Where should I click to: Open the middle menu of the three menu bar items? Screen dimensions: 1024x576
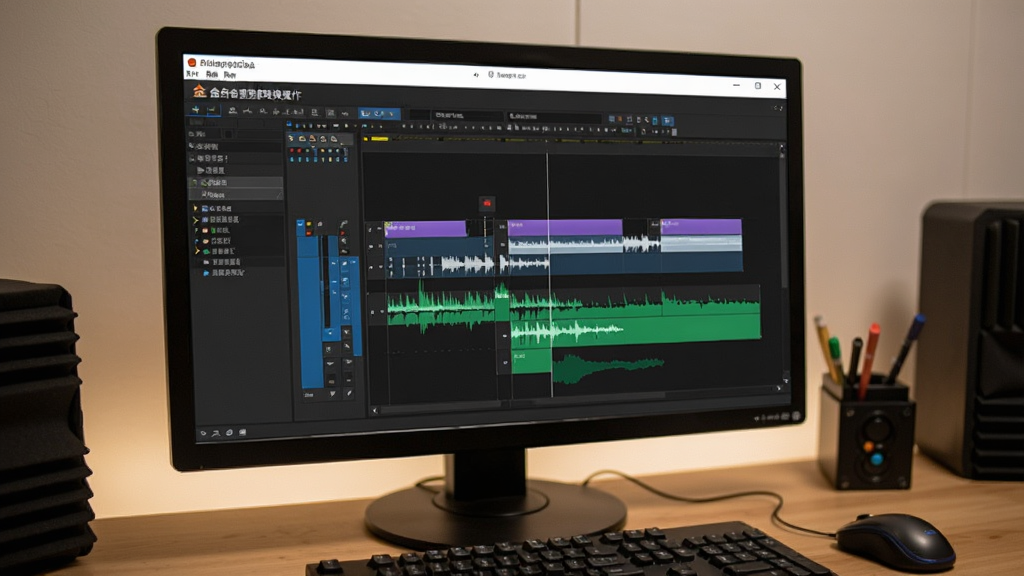pyautogui.click(x=212, y=74)
